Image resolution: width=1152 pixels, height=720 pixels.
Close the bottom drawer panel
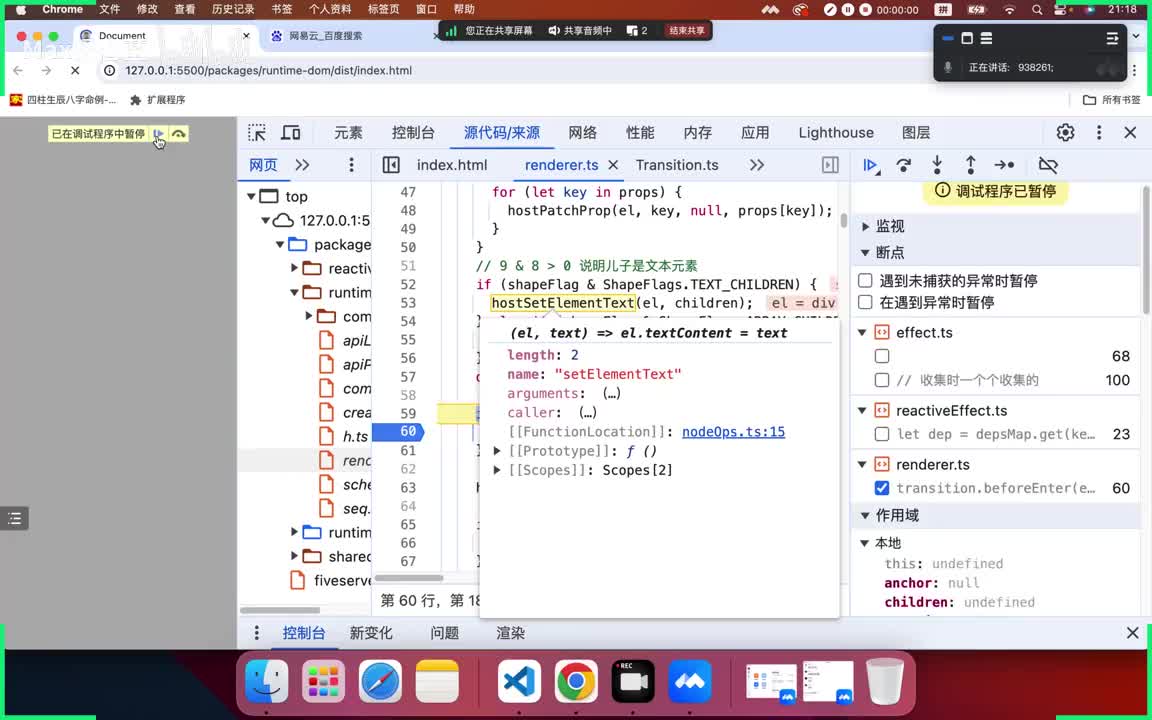pyautogui.click(x=1132, y=633)
